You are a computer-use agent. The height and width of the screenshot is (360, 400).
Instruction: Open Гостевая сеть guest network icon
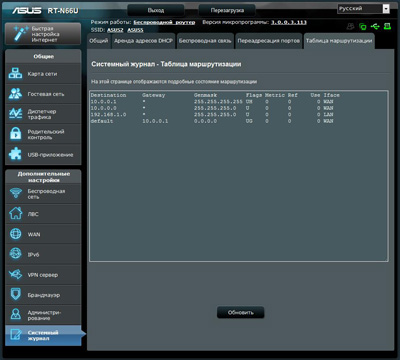pos(15,94)
